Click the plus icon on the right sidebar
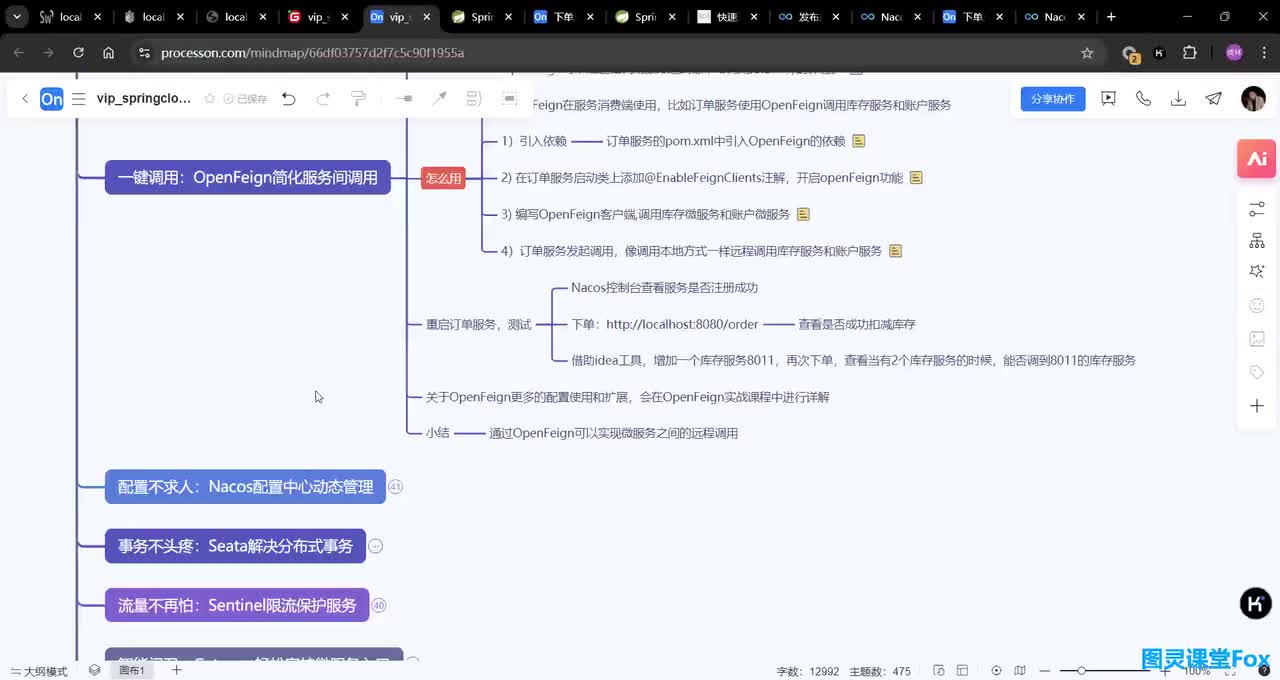 point(1257,406)
